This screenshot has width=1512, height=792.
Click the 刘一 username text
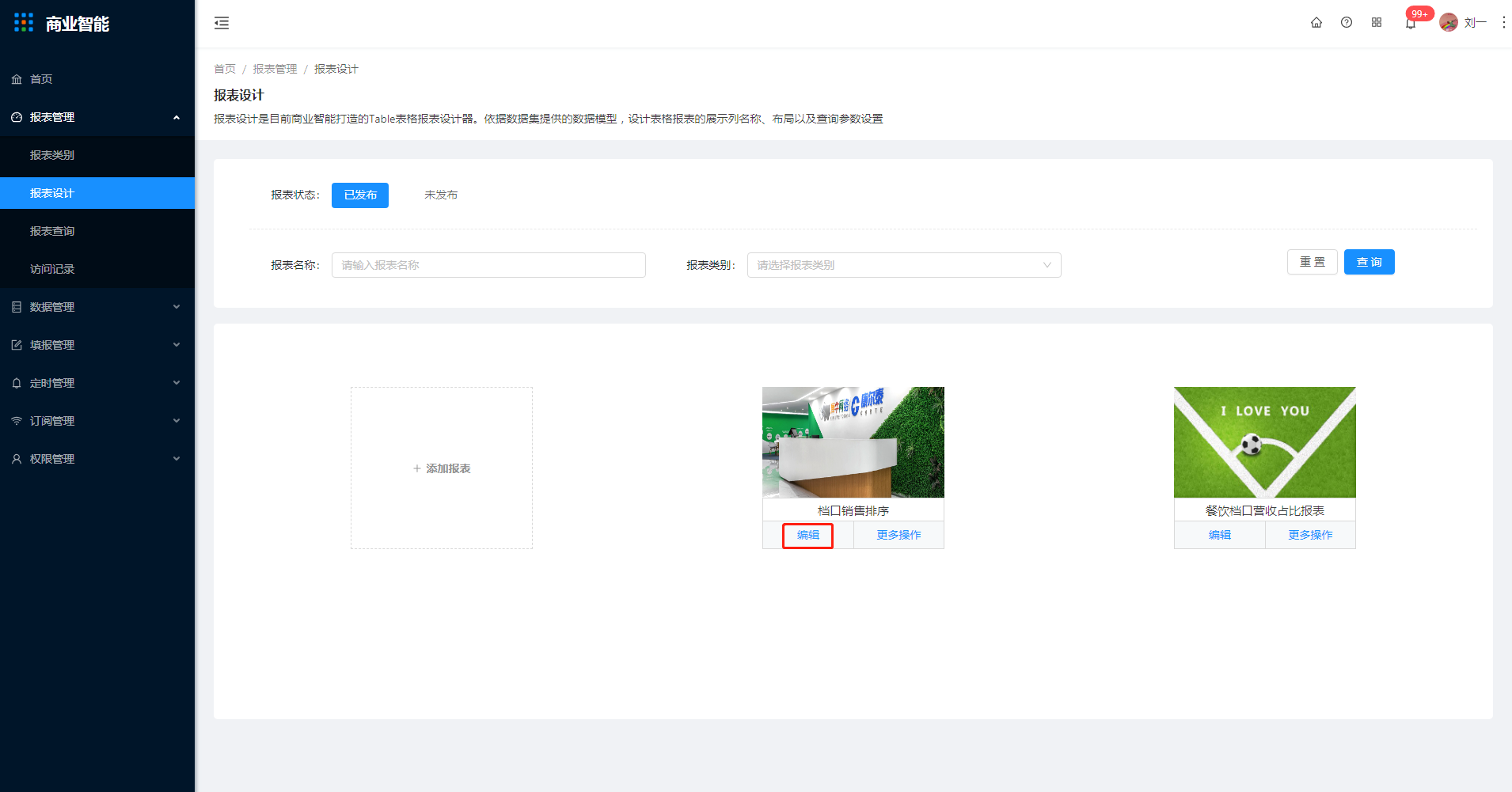click(1475, 23)
